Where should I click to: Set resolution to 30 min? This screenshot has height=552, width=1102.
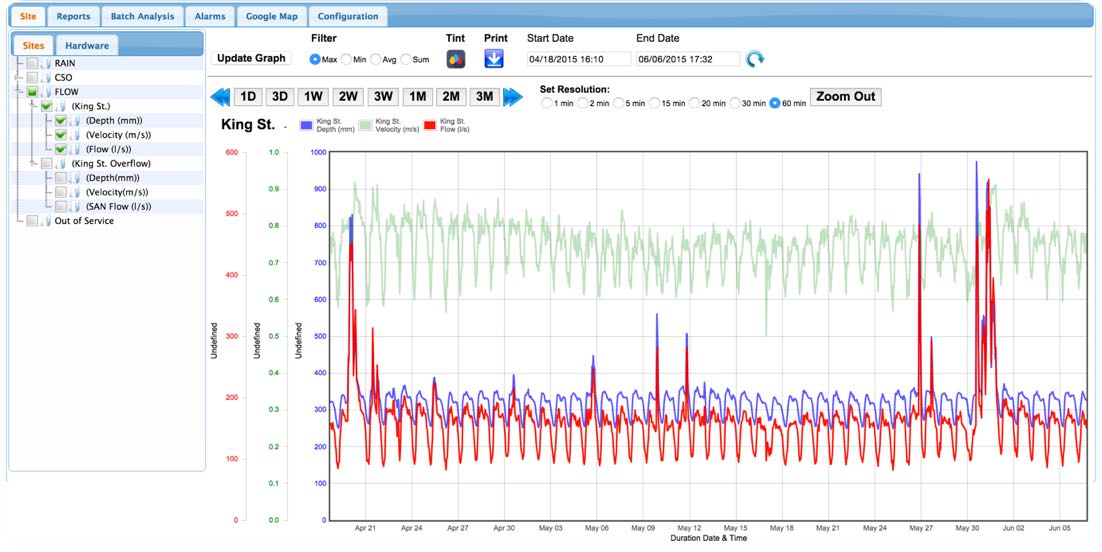[x=734, y=103]
